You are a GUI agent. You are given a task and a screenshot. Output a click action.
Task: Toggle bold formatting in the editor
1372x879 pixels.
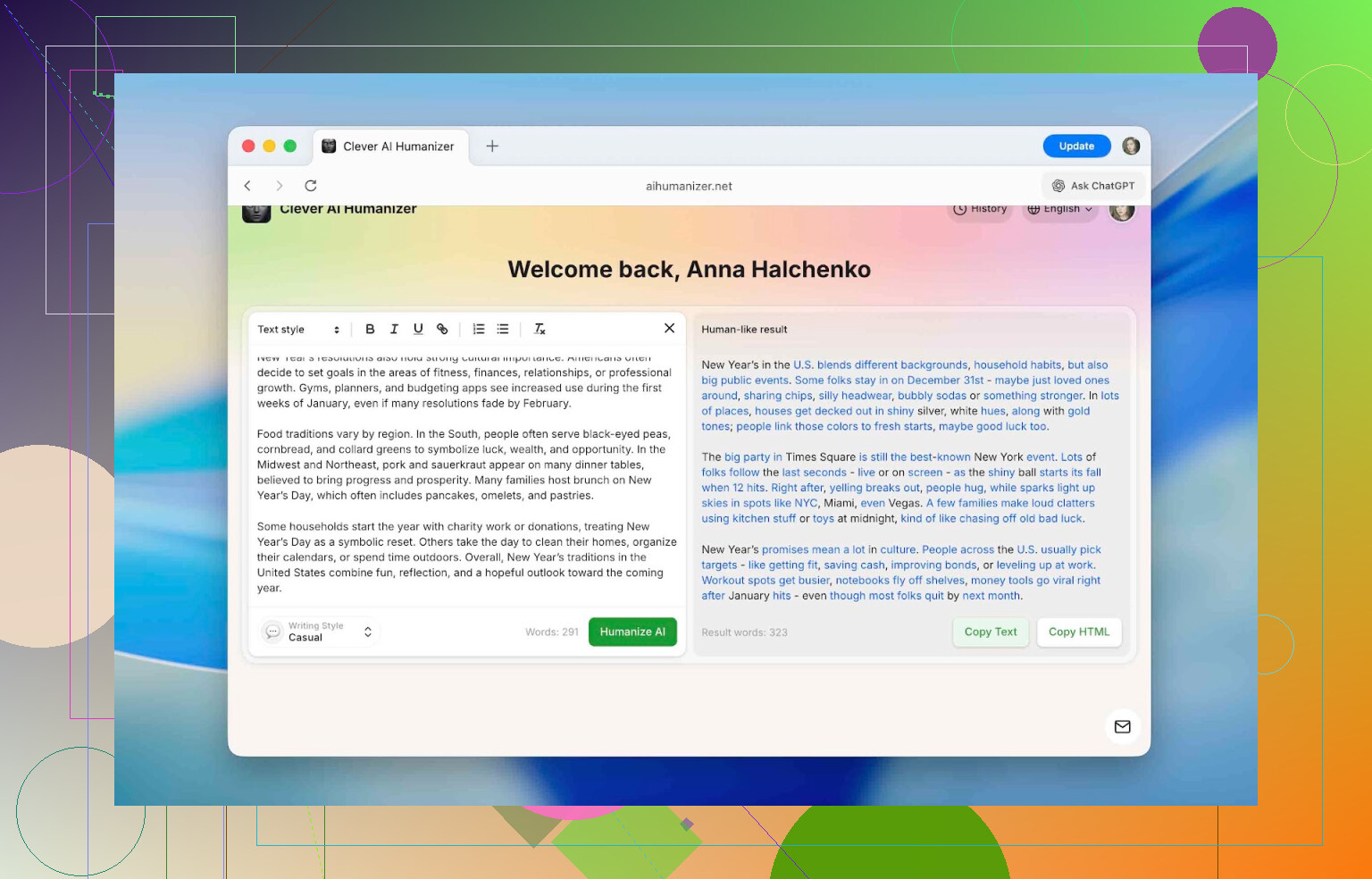(370, 329)
